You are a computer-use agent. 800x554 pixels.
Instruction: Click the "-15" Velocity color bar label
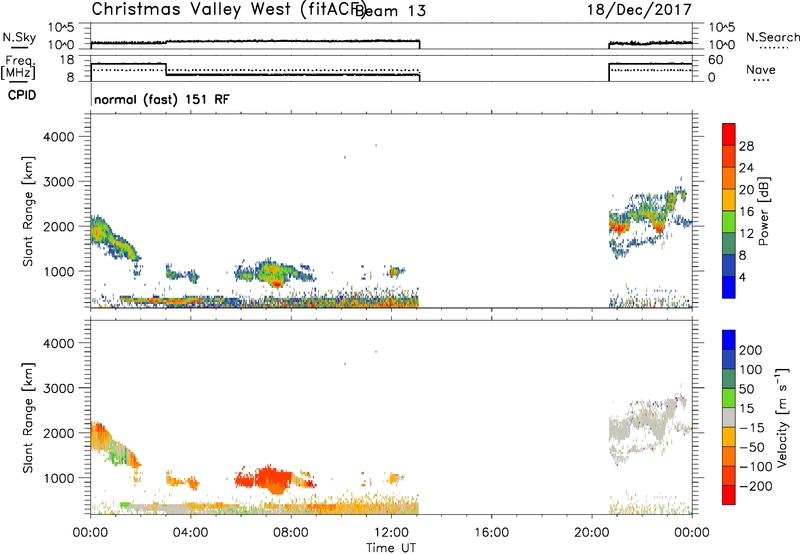751,428
